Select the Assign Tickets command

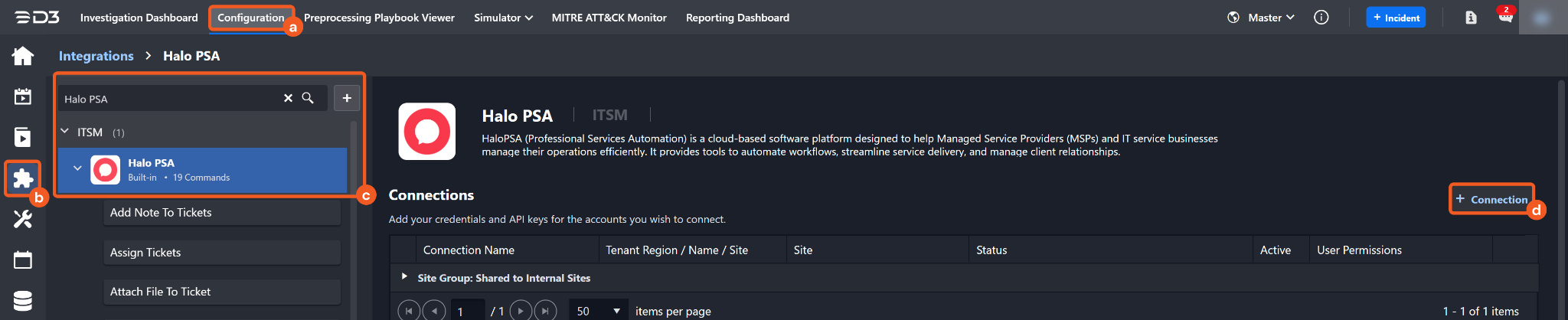221,253
